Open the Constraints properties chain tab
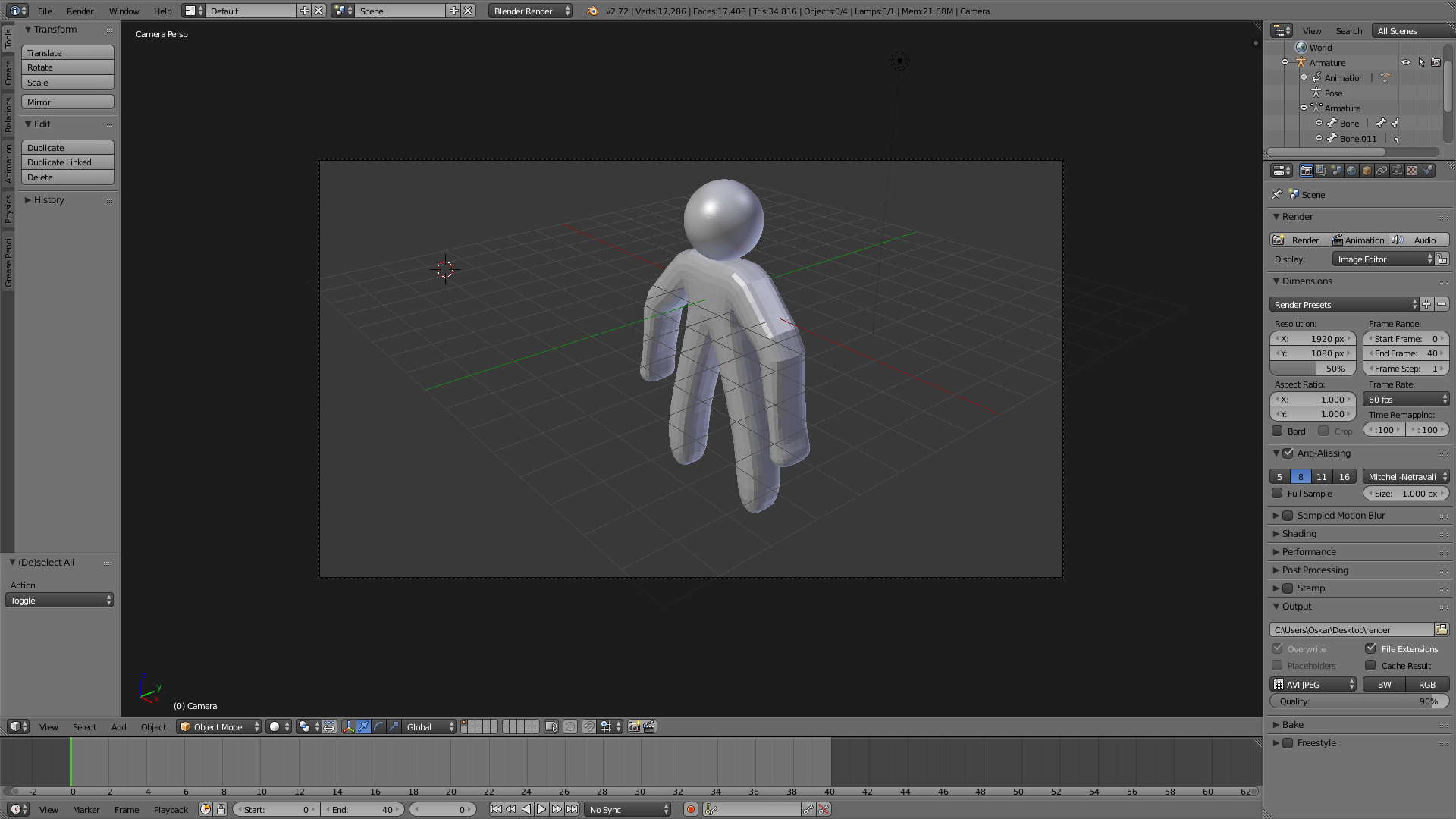 [x=1382, y=171]
